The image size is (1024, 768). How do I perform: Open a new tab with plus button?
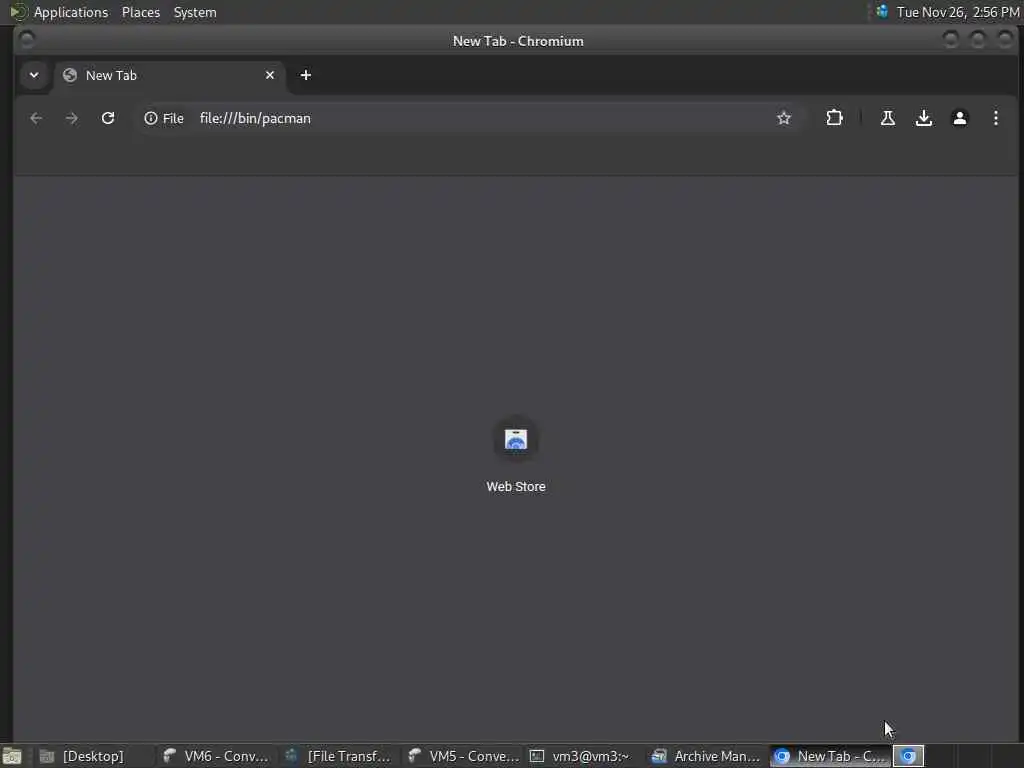tap(306, 75)
